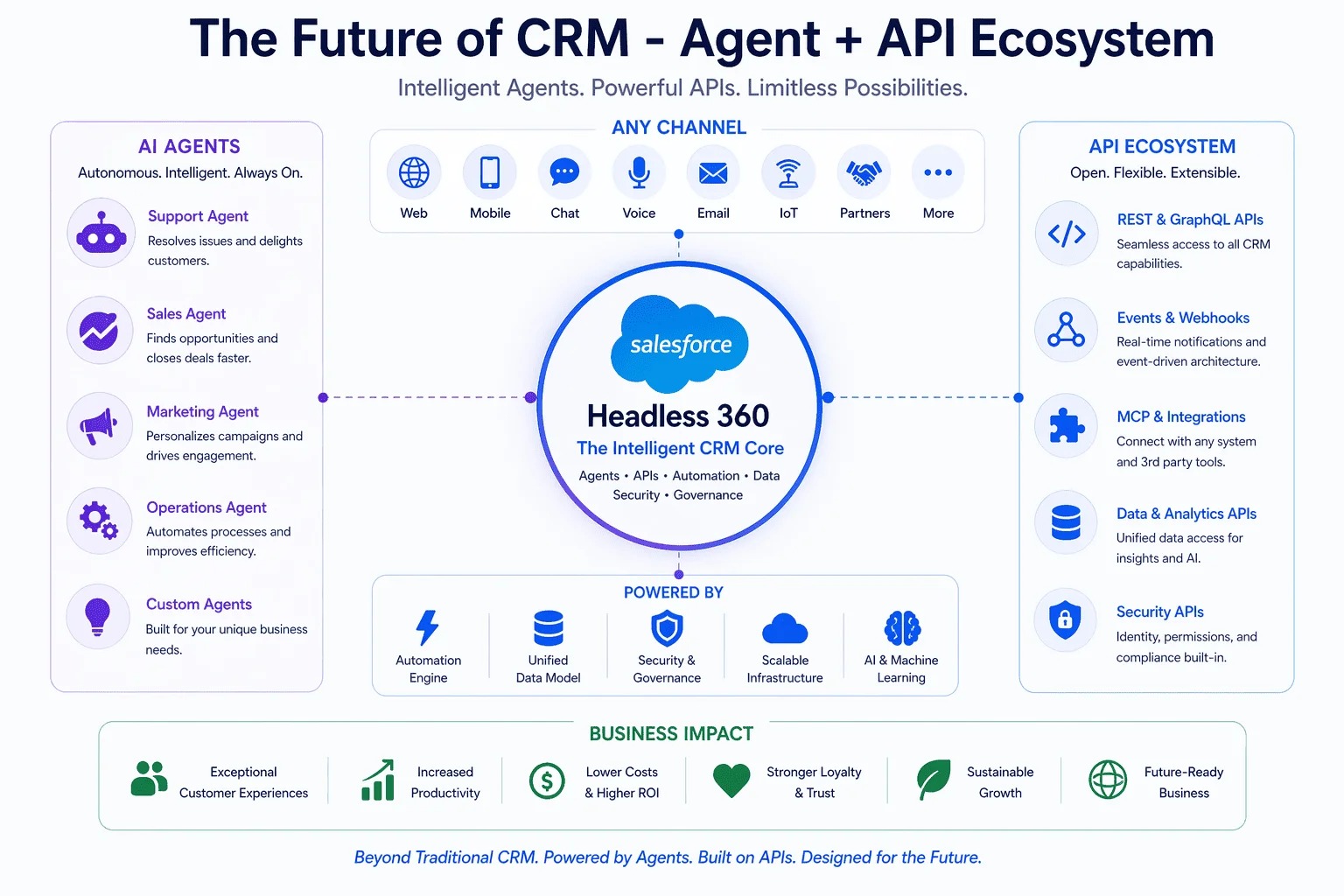The height and width of the screenshot is (896, 1344).
Task: Click the "Operations Agent" heading
Action: click(206, 507)
